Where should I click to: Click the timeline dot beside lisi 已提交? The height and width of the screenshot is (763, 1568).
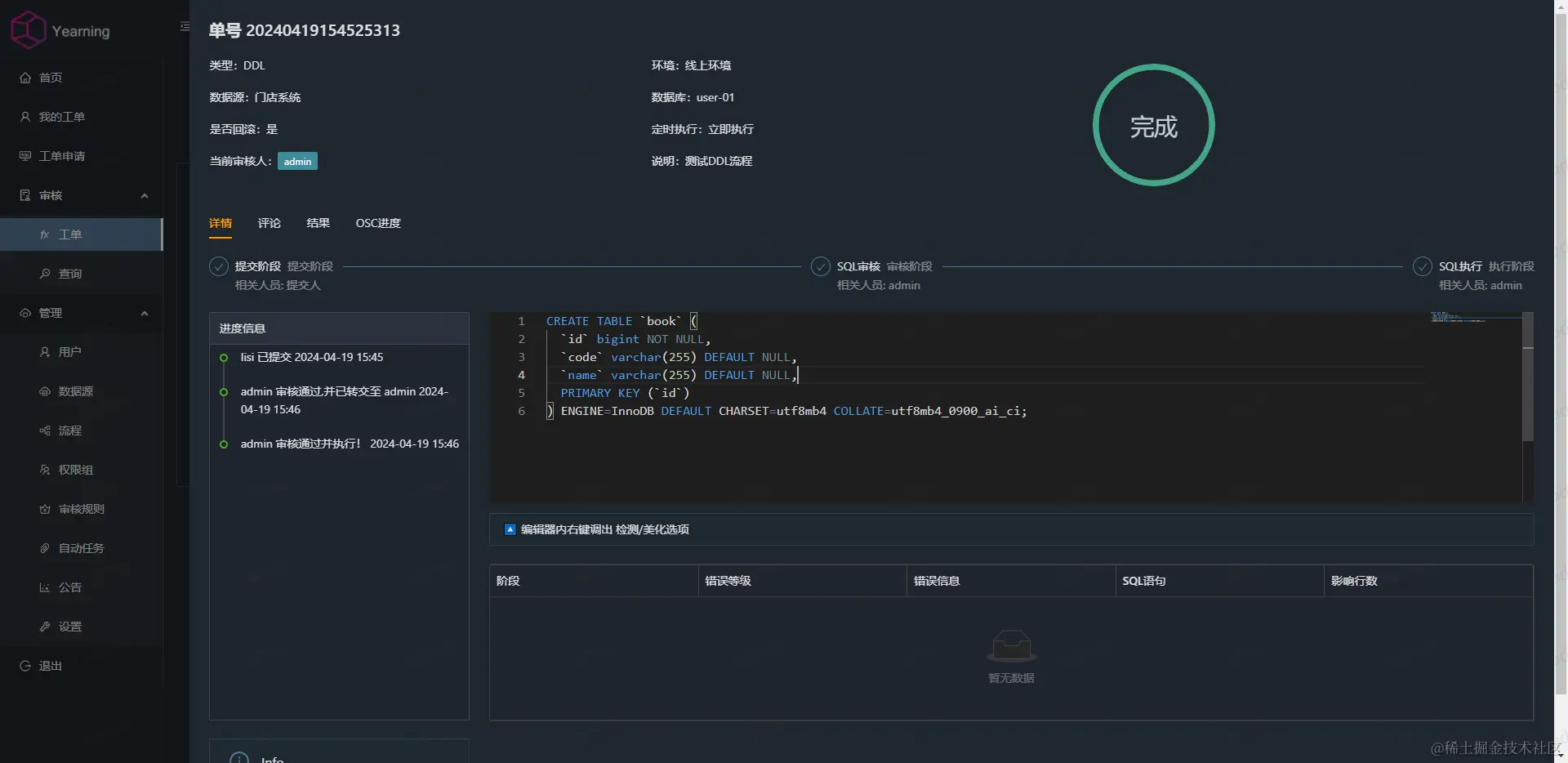tap(224, 358)
